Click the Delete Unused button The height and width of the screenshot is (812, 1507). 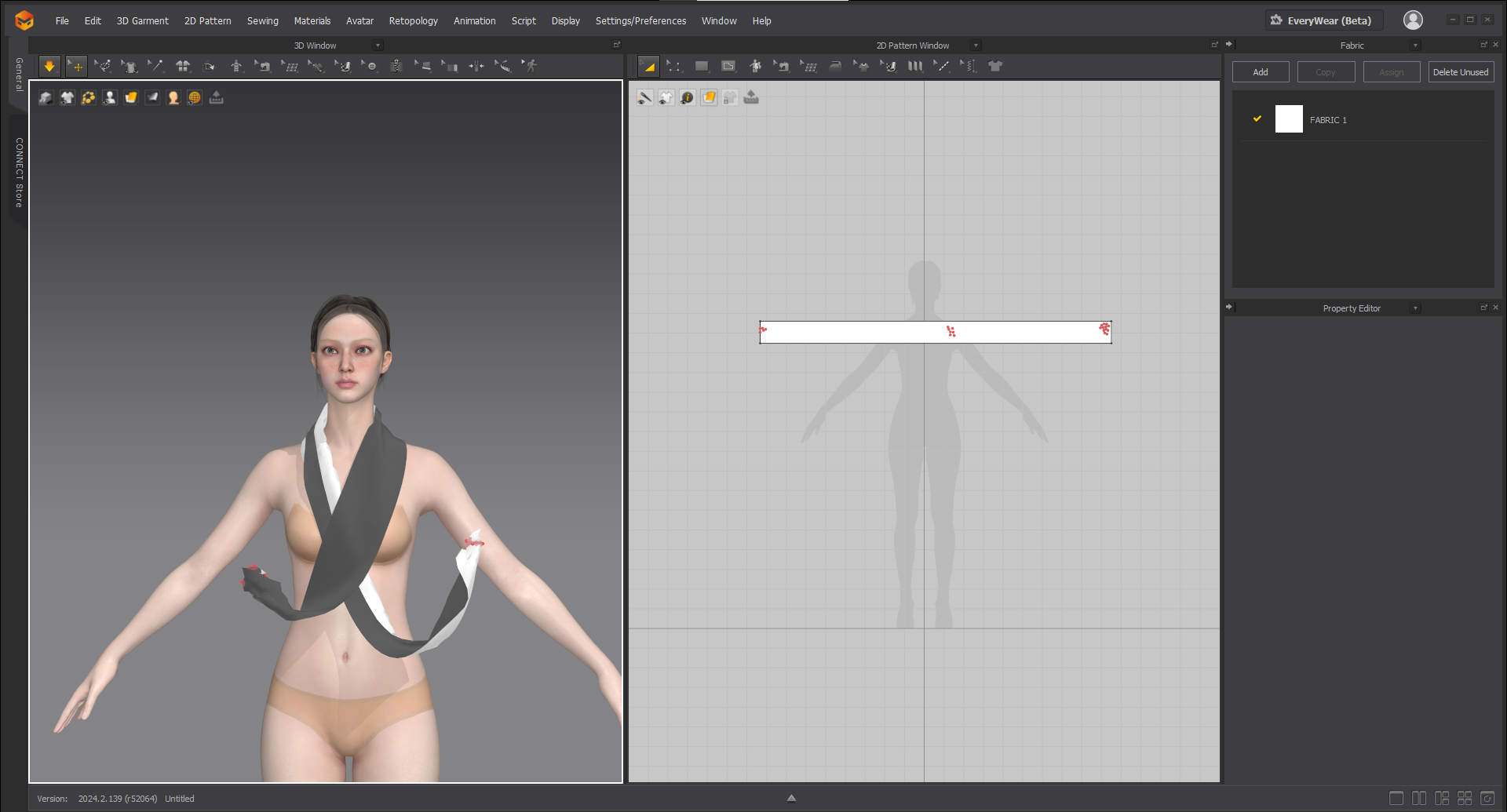click(x=1461, y=72)
